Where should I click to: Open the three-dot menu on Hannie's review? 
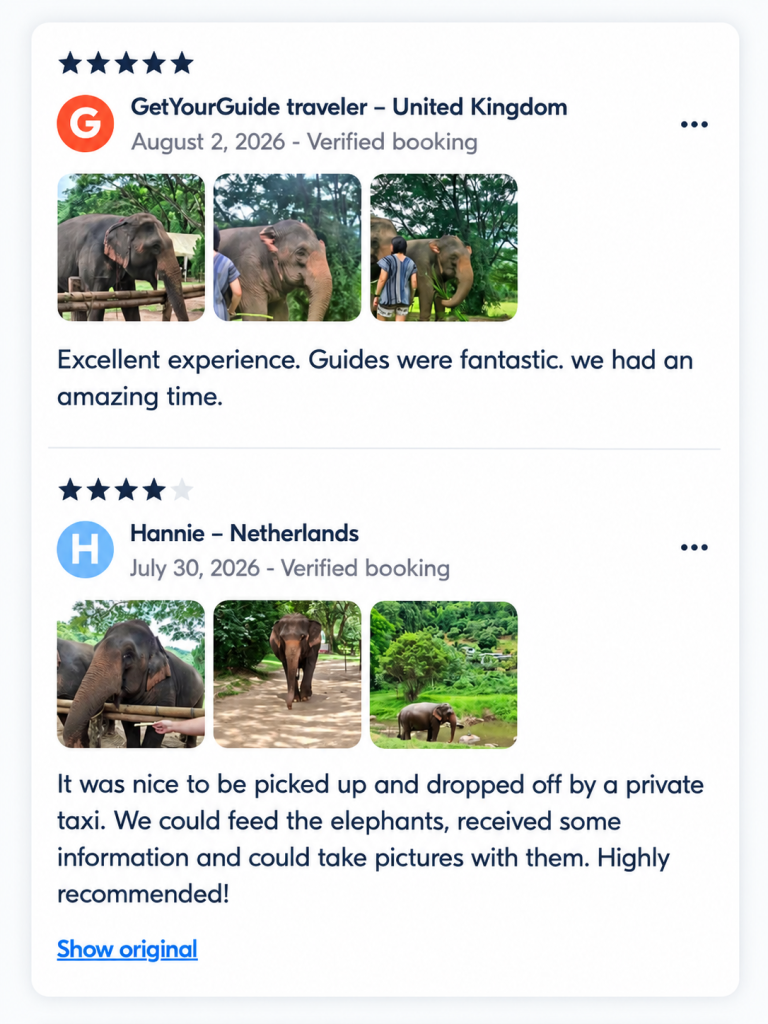click(694, 547)
